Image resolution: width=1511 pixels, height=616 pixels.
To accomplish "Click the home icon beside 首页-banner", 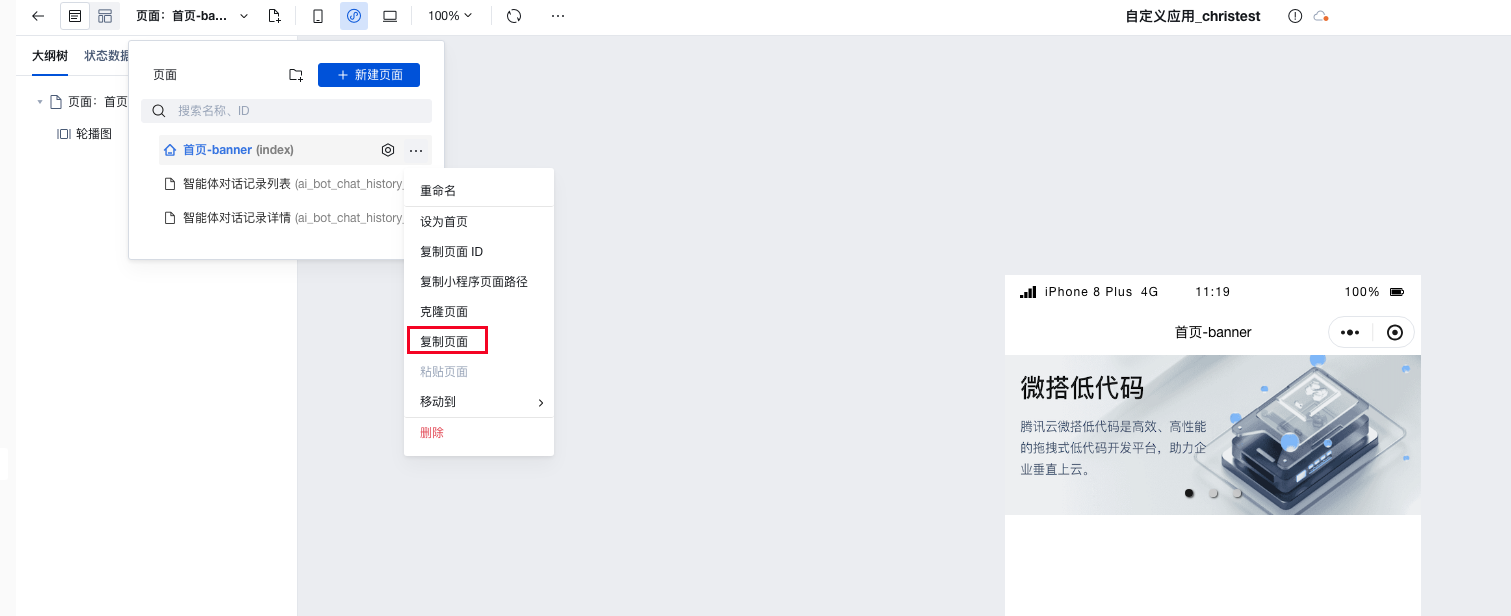I will click(170, 150).
